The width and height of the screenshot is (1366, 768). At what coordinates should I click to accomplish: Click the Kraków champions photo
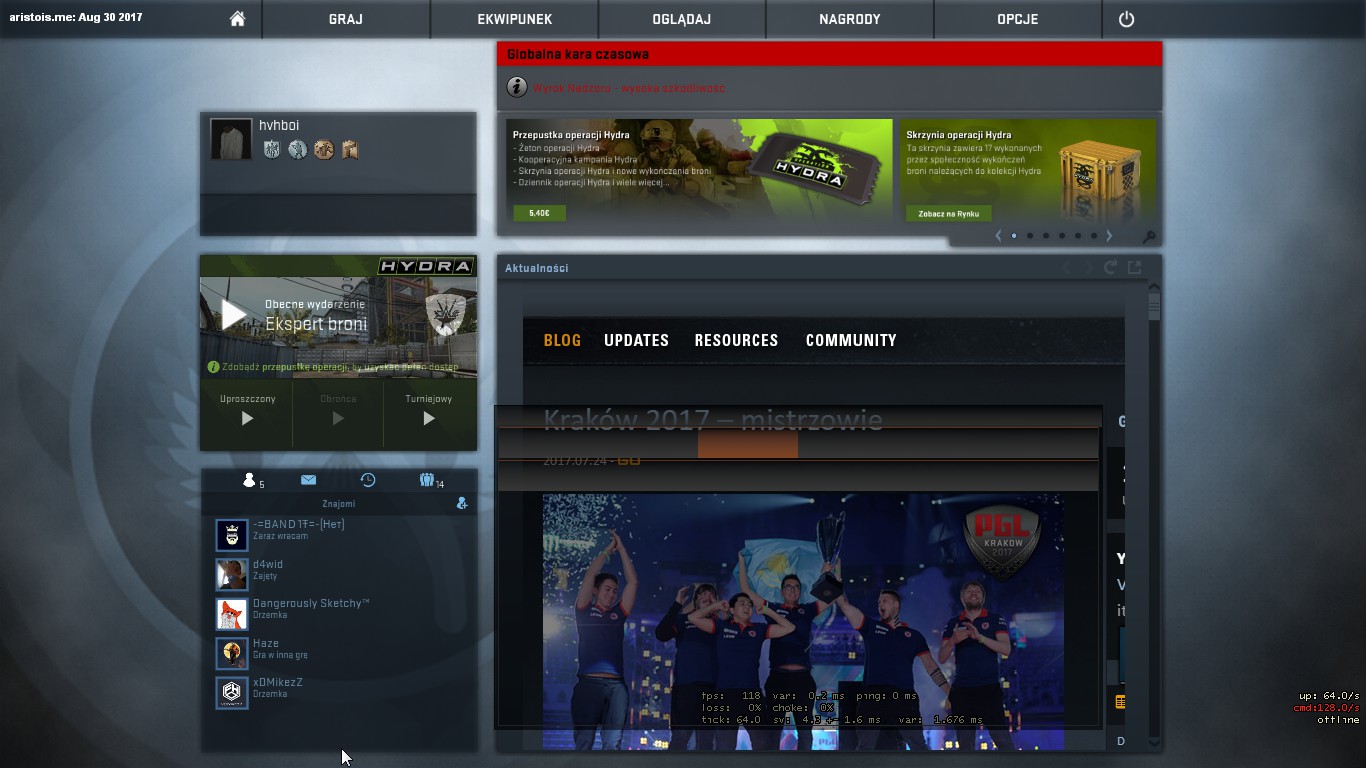(x=803, y=621)
